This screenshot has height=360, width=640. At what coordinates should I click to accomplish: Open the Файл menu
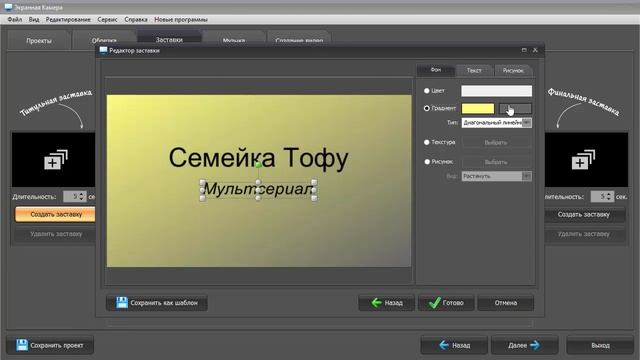pyautogui.click(x=15, y=19)
